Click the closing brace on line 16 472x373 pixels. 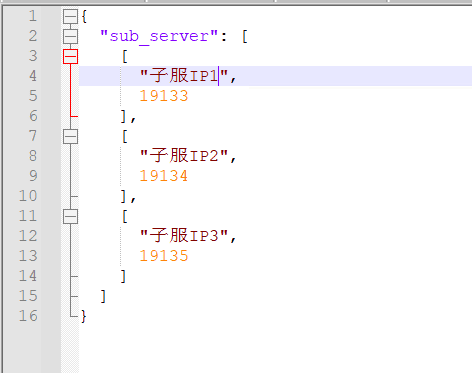coord(84,316)
